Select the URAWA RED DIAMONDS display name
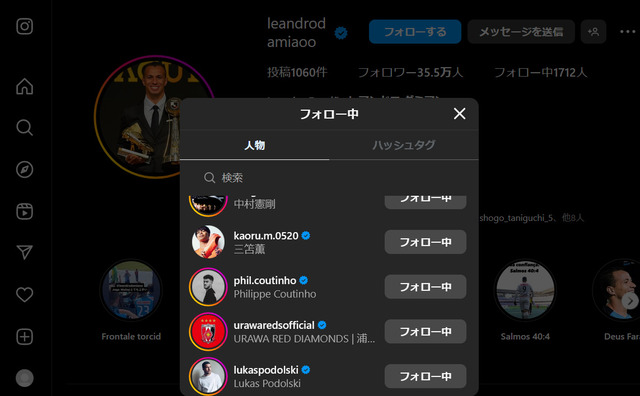The image size is (640, 396). (304, 339)
